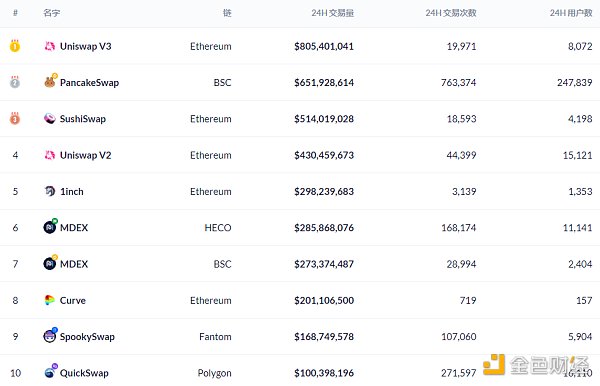600x386 pixels.
Task: Click the SushiSwap logo icon
Action: 50,119
